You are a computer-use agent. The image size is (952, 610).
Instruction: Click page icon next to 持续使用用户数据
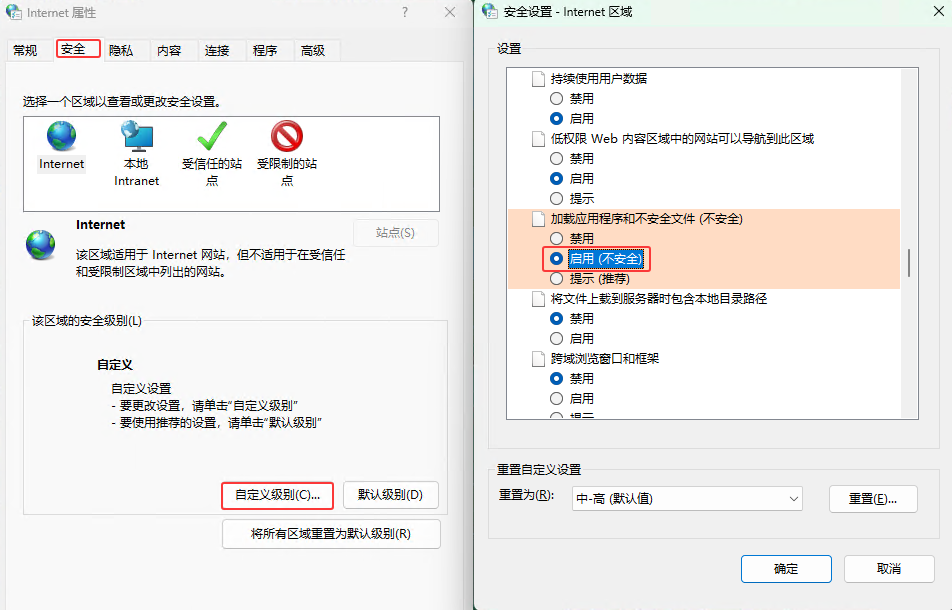[x=538, y=79]
